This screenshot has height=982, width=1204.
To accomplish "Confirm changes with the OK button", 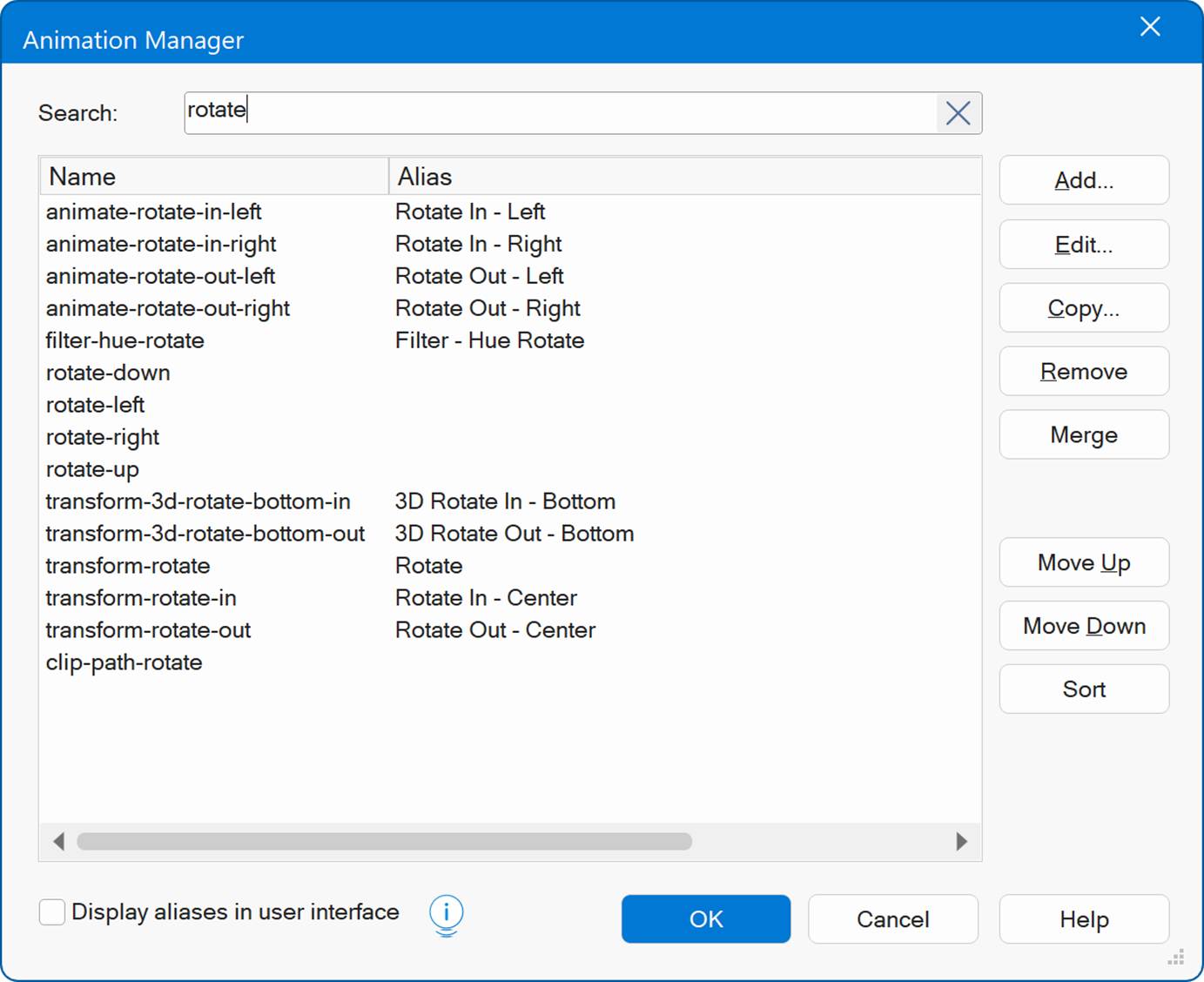I will coord(705,919).
